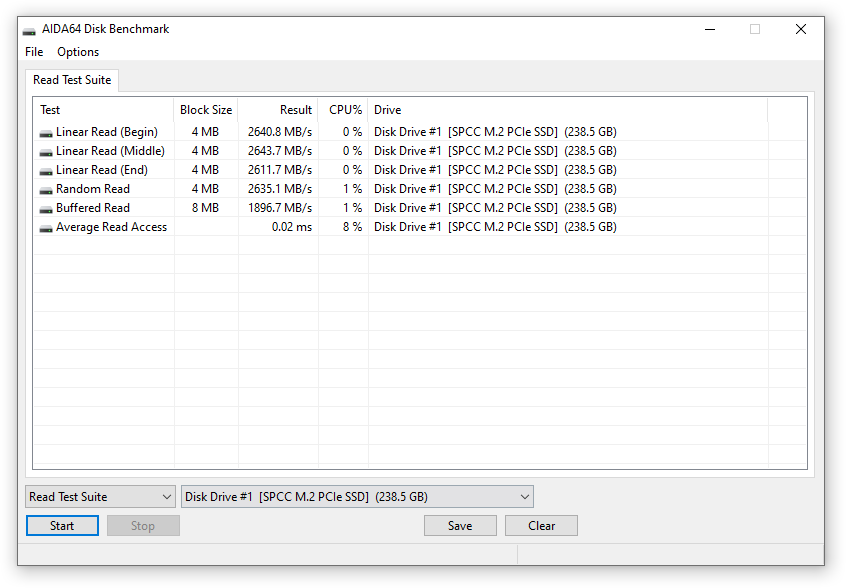
Task: Click the Linear Read (Begin) disk icon
Action: (46, 133)
